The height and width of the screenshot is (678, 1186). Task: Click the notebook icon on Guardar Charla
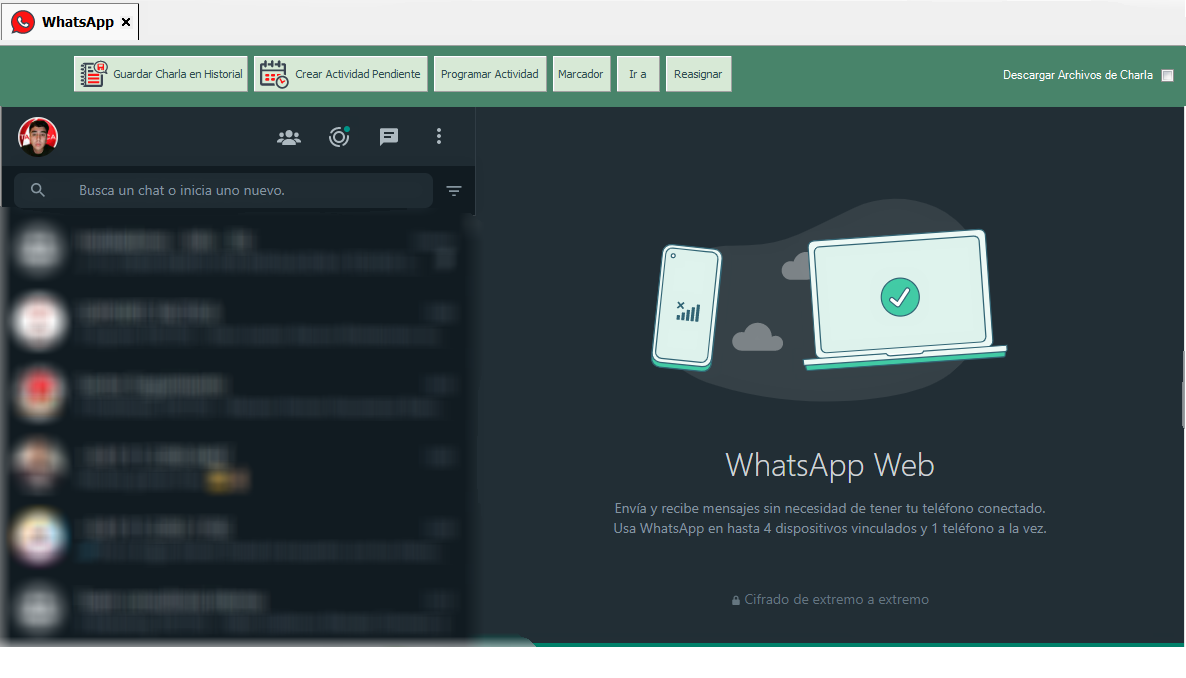94,74
